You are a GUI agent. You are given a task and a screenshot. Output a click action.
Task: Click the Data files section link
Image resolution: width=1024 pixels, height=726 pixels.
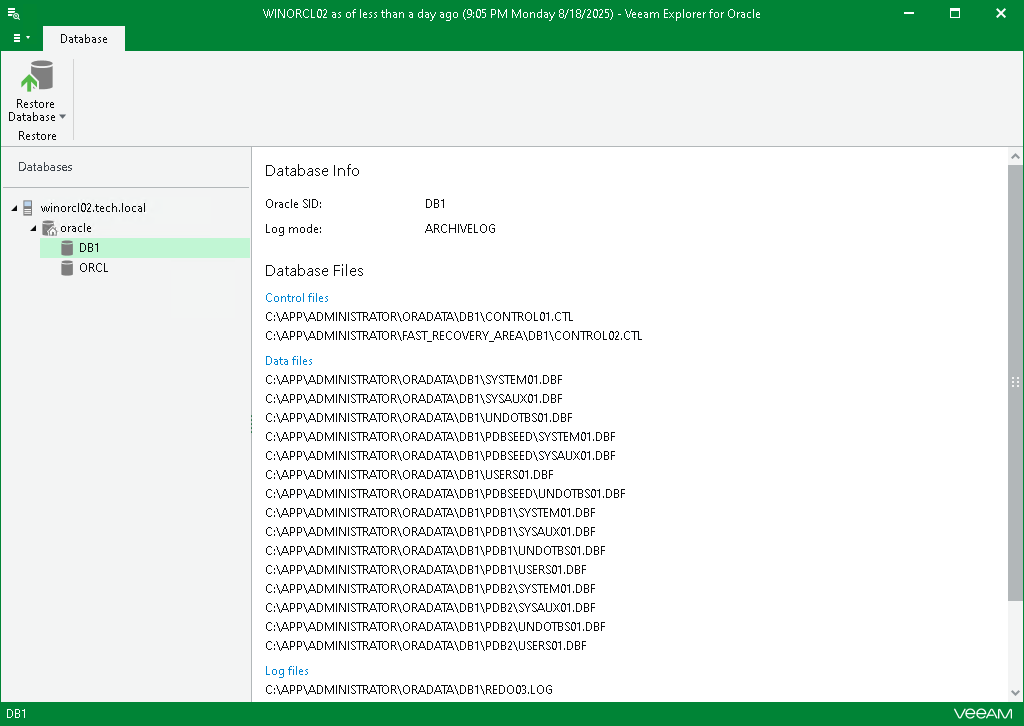pyautogui.click(x=289, y=361)
